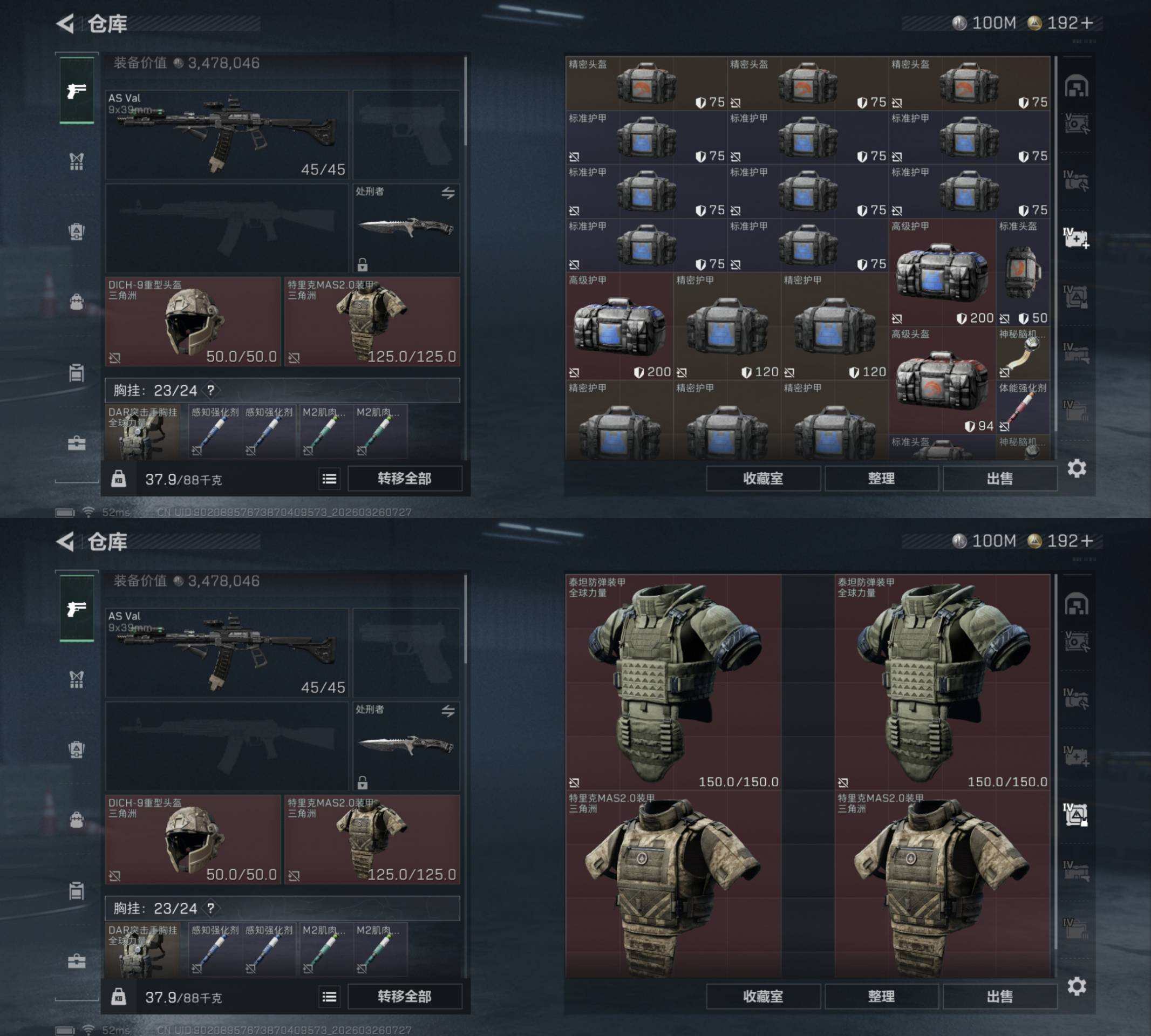Open the stash home icon in lower view
This screenshot has width=1151, height=1036.
click(1076, 604)
